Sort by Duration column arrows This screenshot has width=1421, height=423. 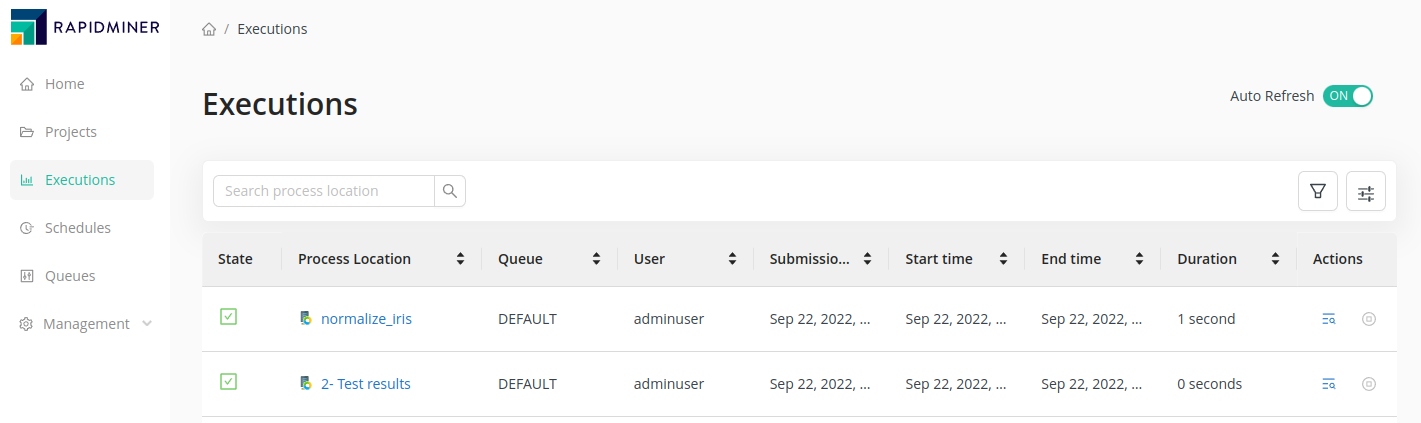coord(1275,259)
